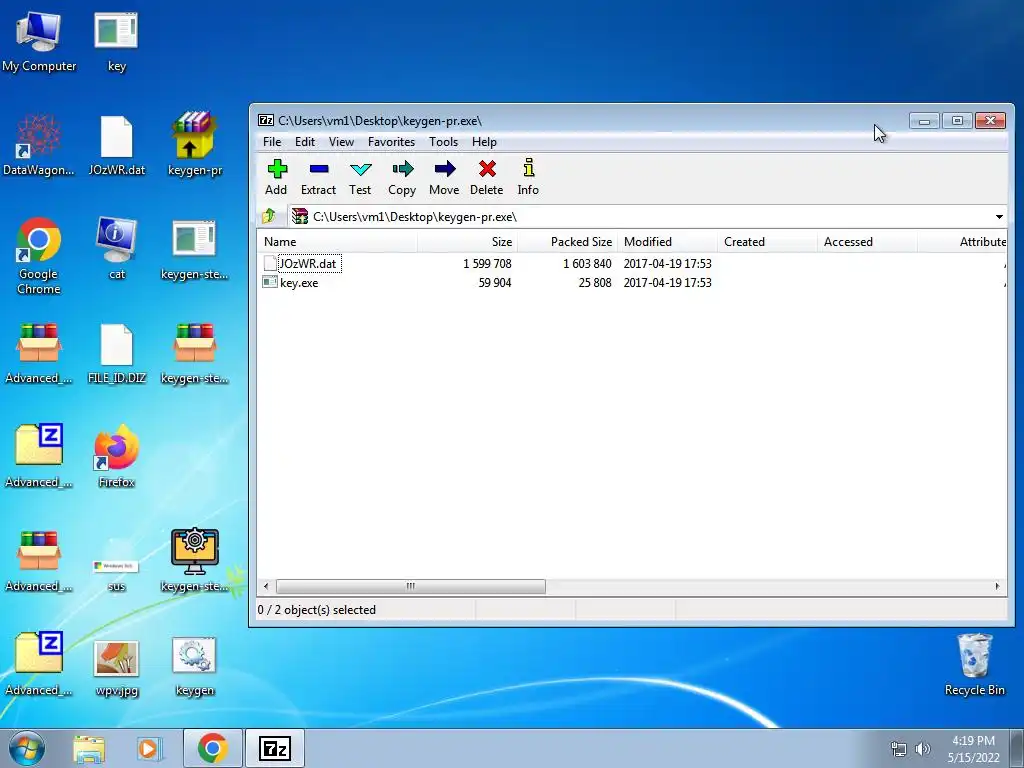
Task: Select the keygen-pr desktop archive icon
Action: click(x=195, y=145)
